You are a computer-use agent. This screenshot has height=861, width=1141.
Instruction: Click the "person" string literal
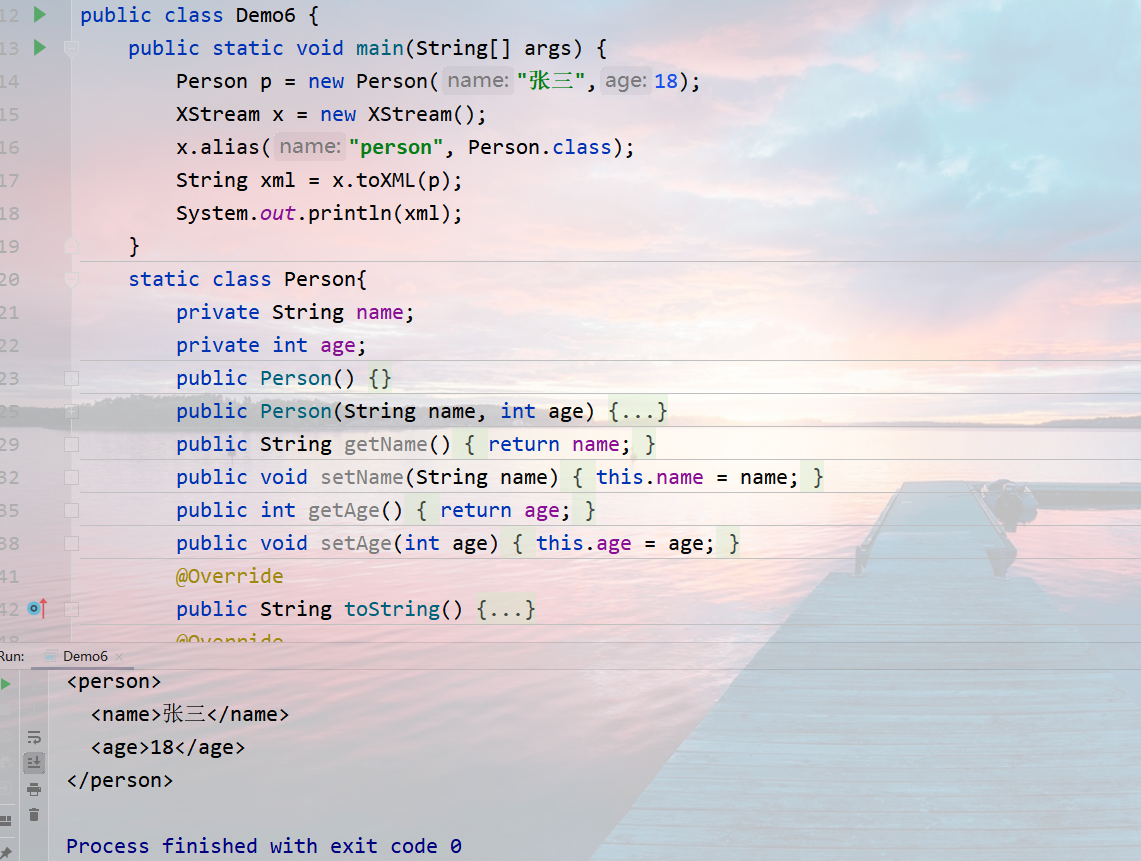[396, 147]
